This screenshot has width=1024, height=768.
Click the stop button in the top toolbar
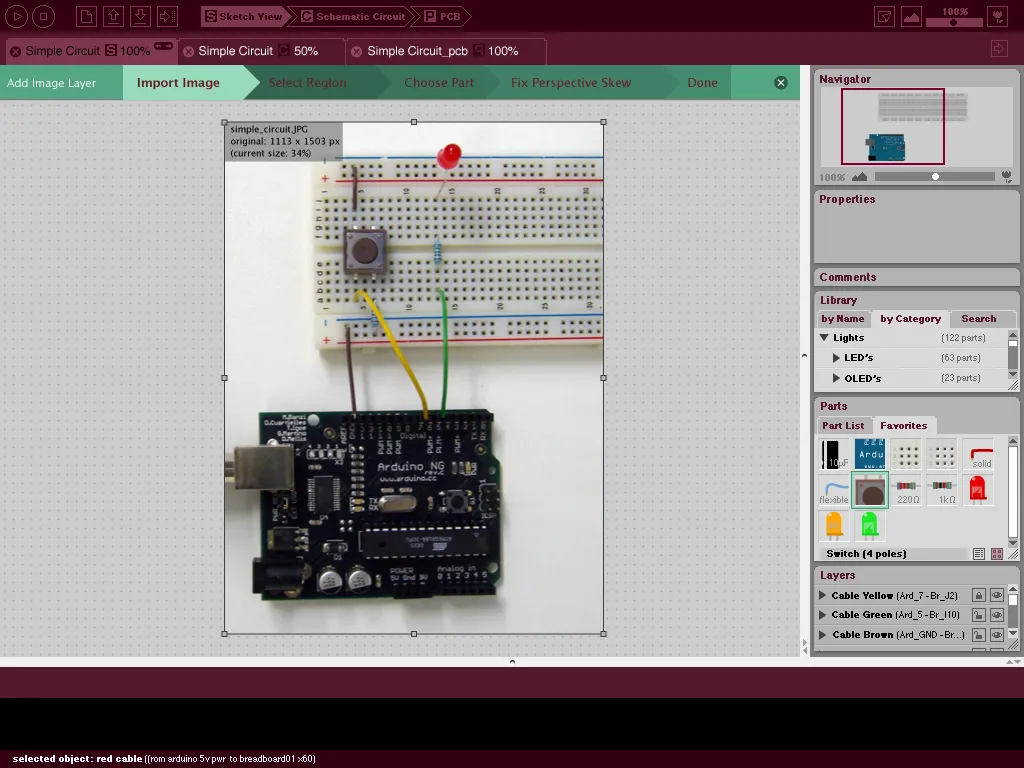[x=44, y=16]
